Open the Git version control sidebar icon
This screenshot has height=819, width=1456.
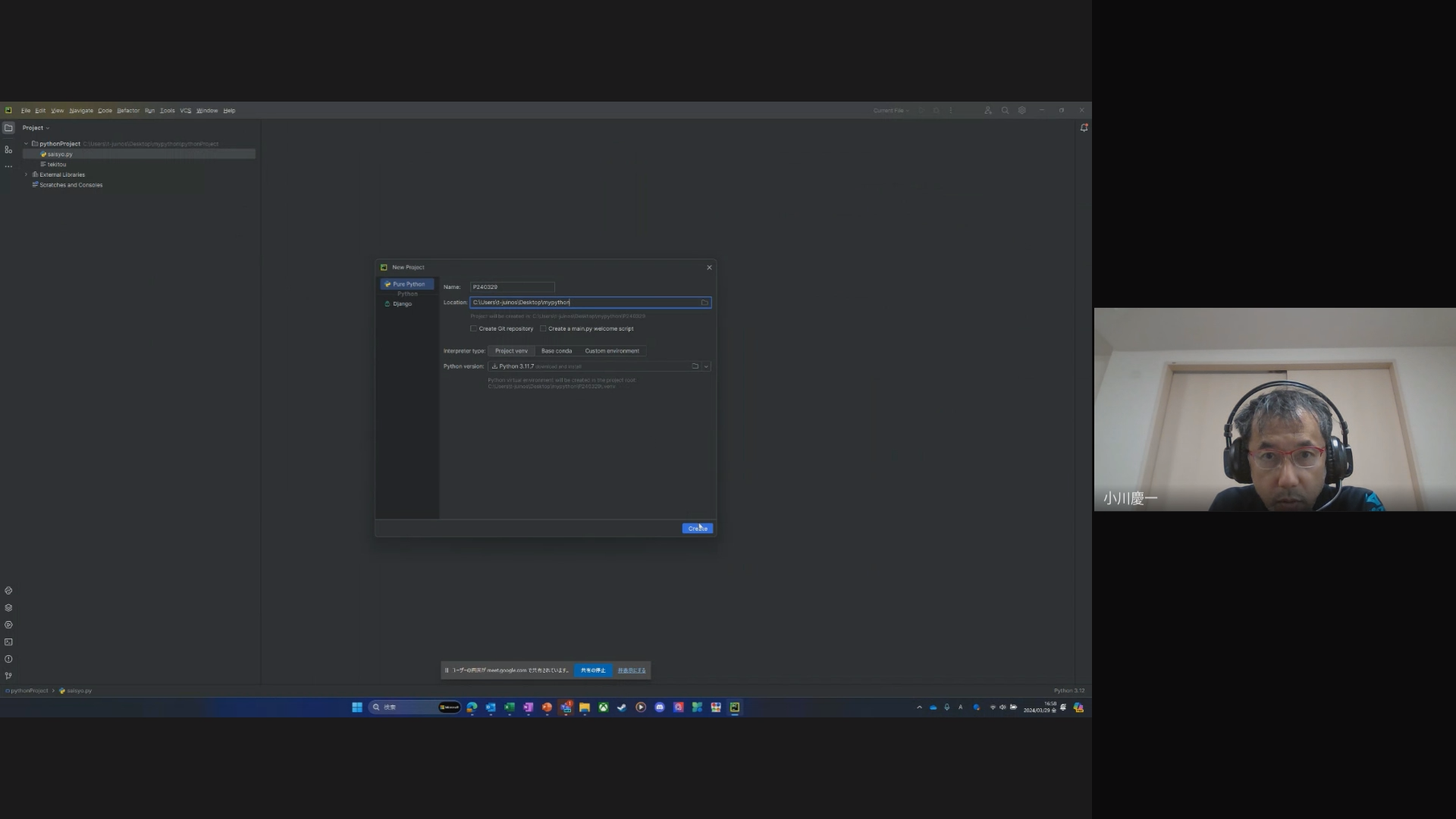8,676
